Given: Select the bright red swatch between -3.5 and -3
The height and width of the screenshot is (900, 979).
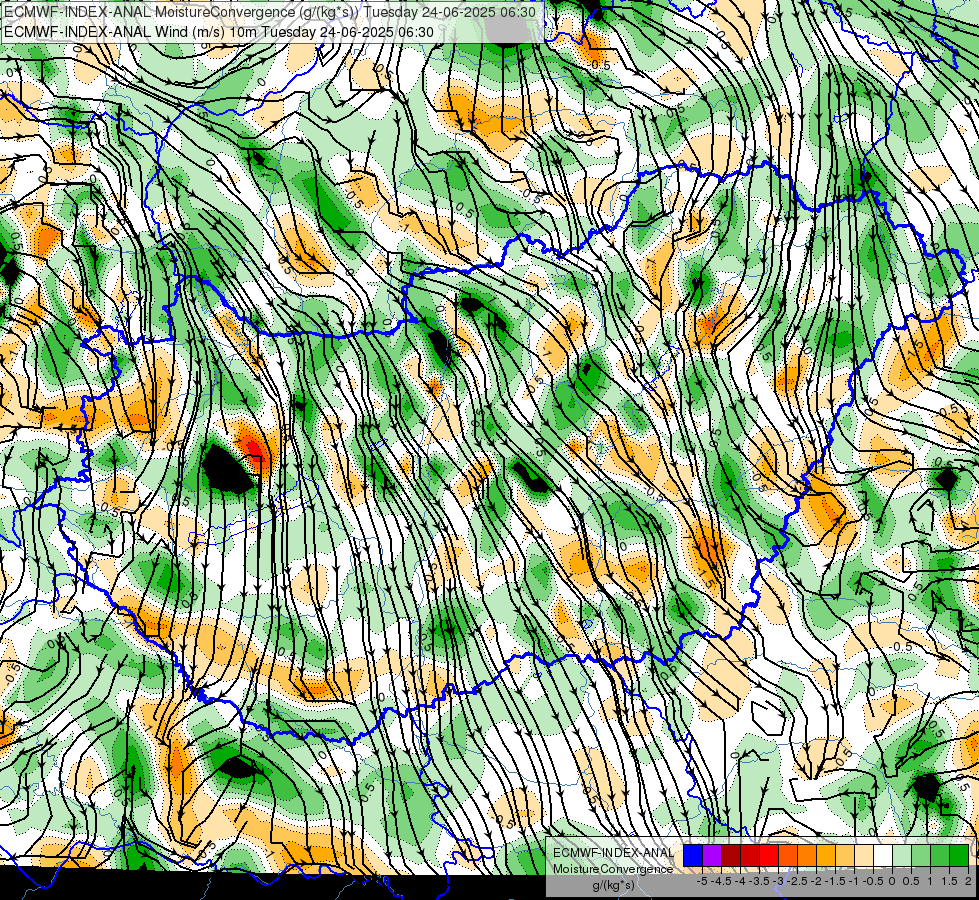Looking at the screenshot, I should [x=769, y=856].
